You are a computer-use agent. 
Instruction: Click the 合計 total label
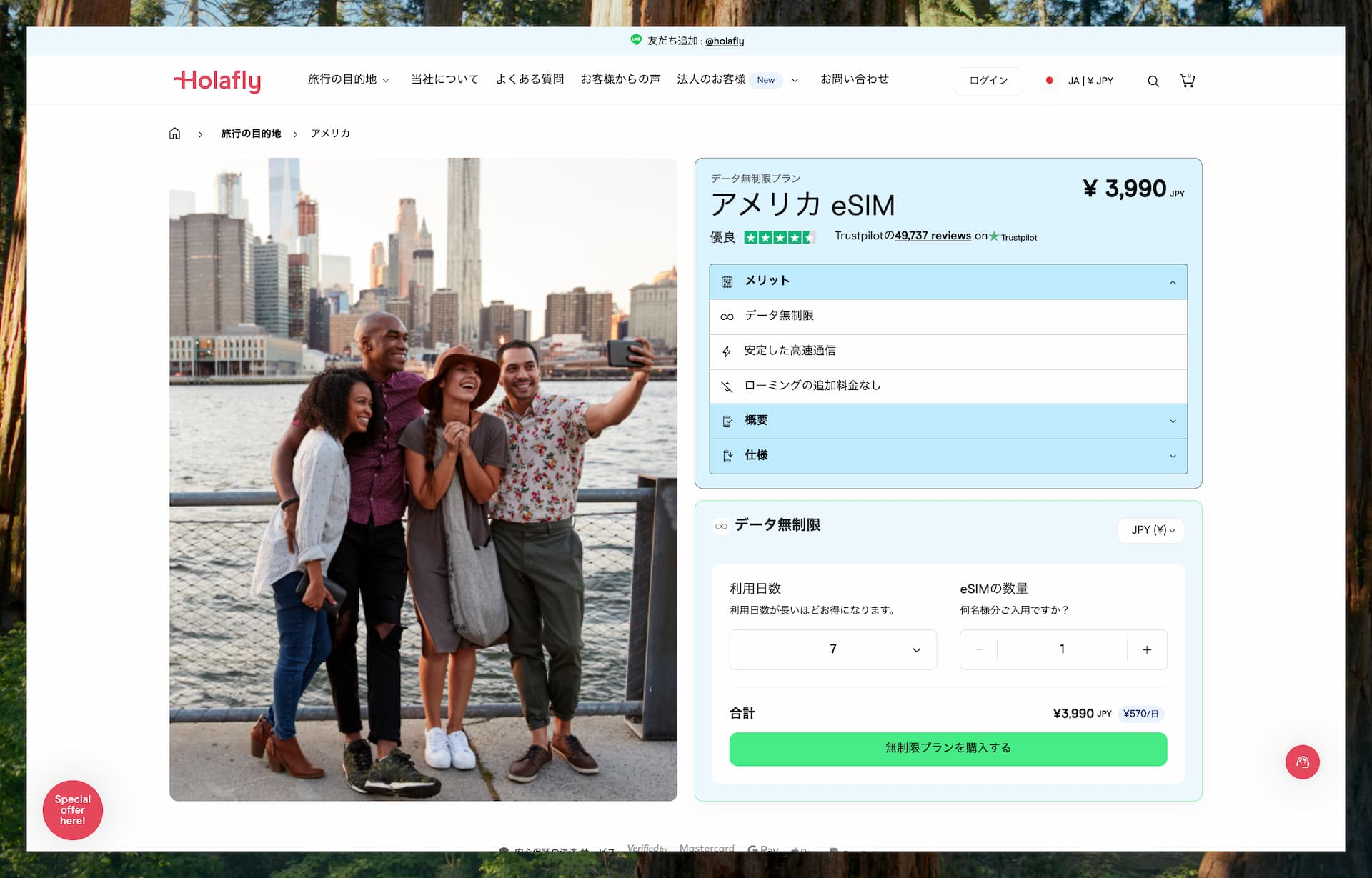click(x=742, y=713)
